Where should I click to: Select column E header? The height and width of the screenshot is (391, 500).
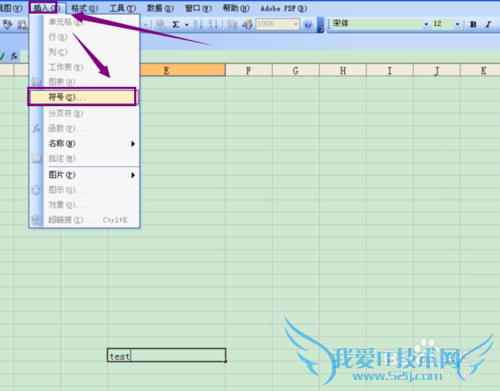[183, 70]
